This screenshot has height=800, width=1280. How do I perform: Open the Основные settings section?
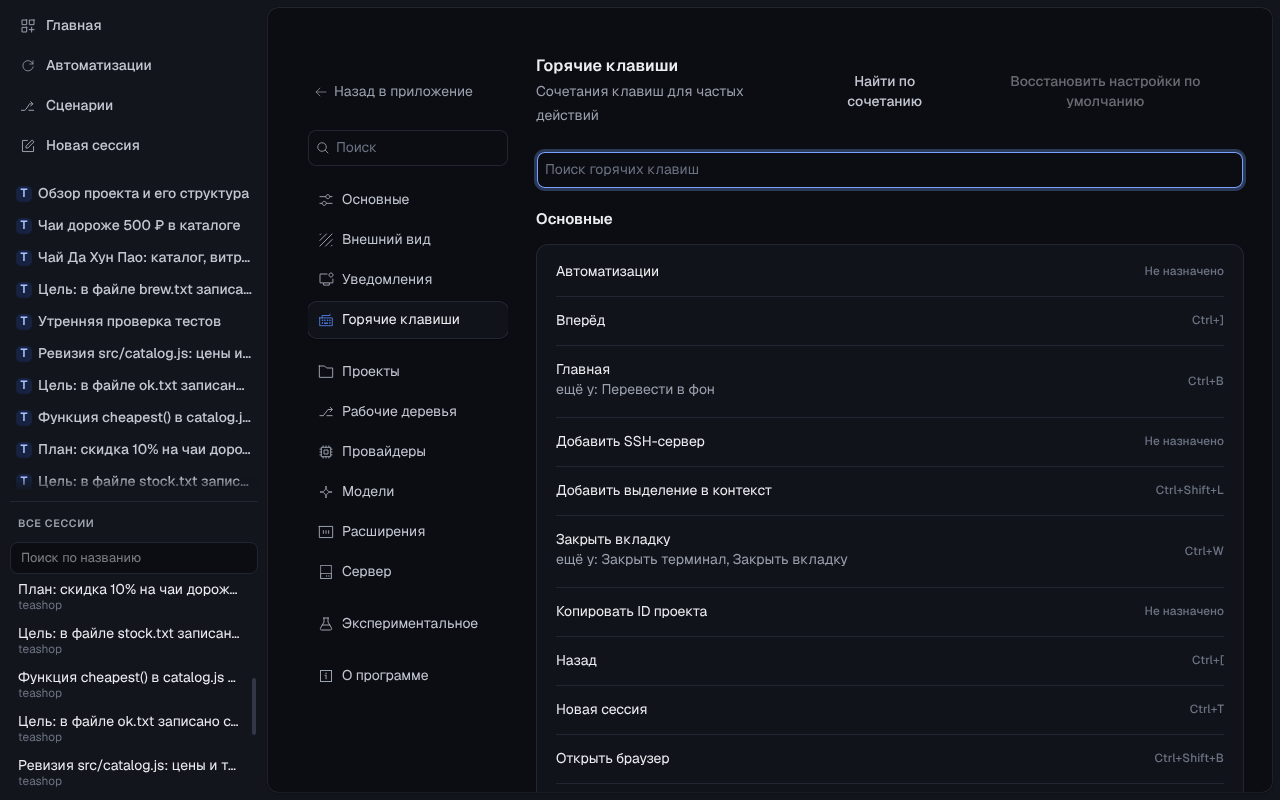408,200
